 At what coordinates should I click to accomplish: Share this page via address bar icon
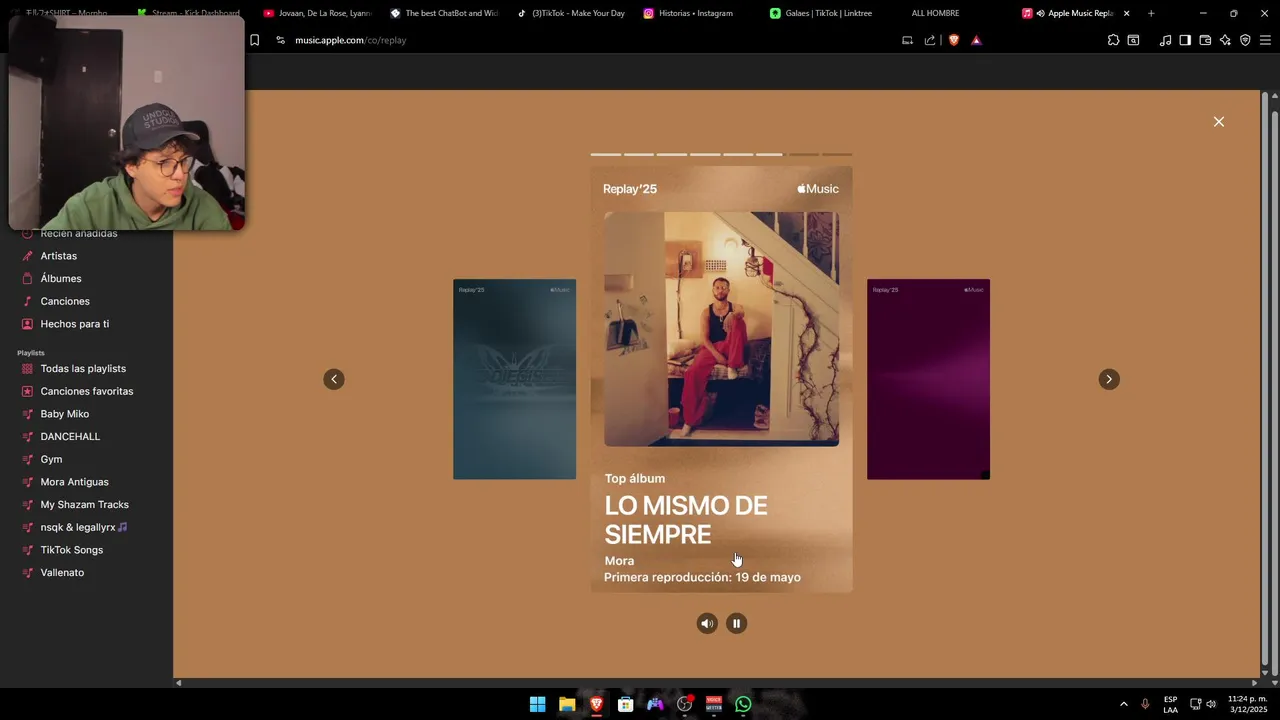(x=930, y=40)
